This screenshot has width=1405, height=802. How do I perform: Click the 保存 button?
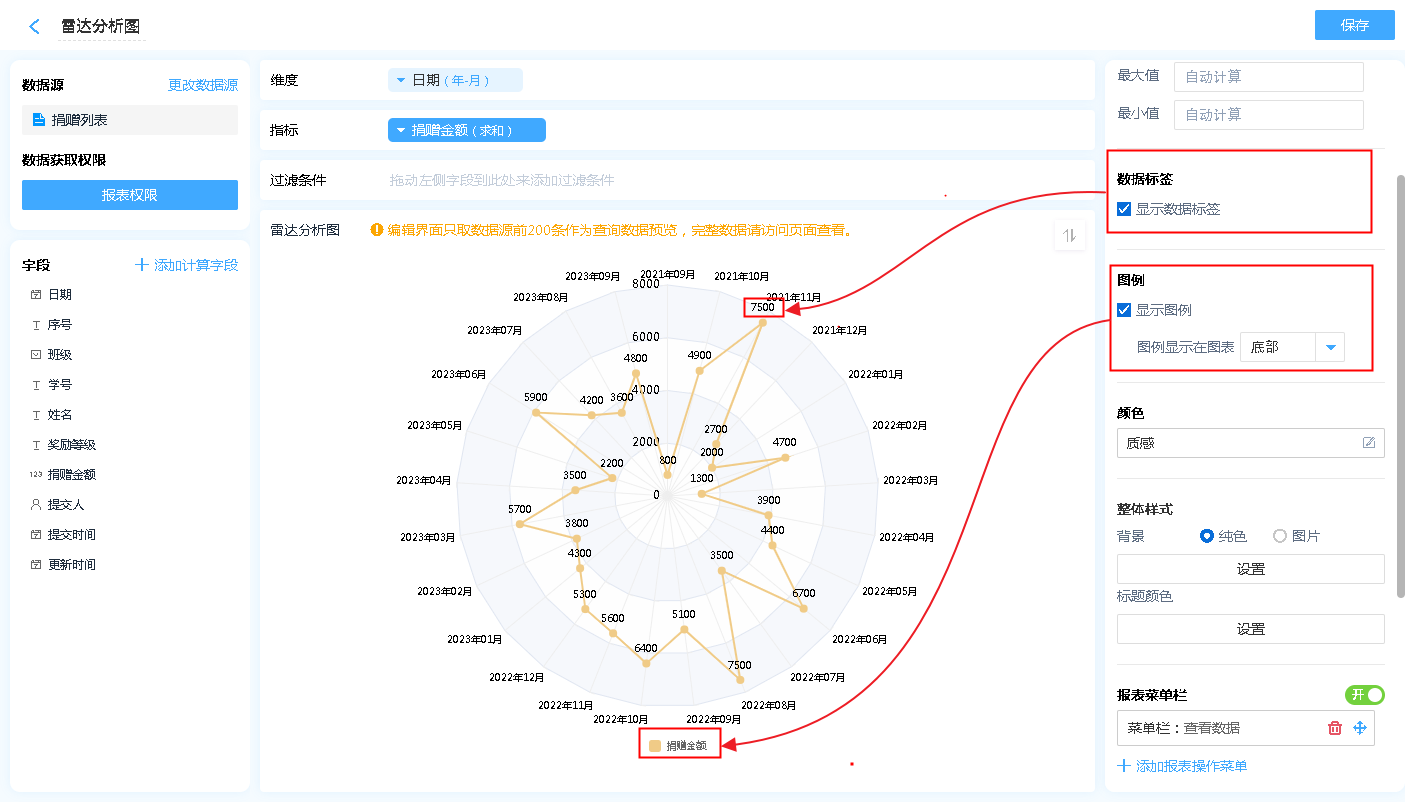tap(1354, 26)
